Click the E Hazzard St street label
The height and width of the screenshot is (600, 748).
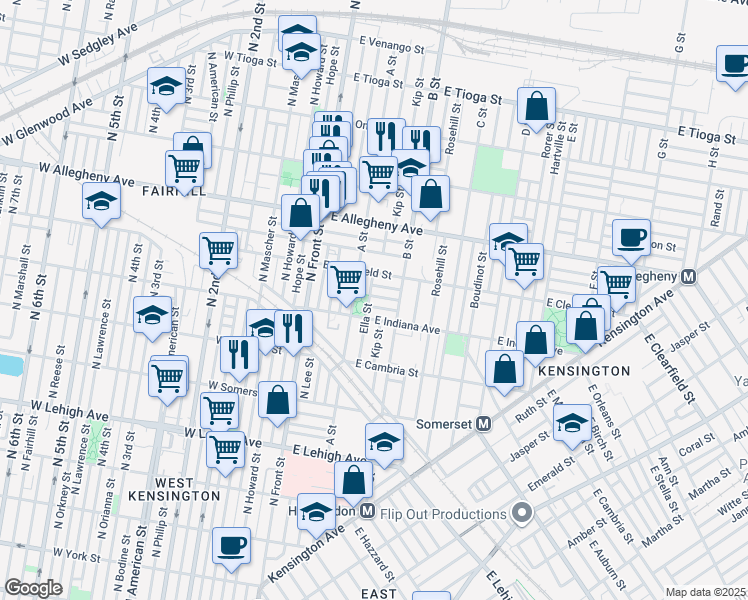coord(374,554)
